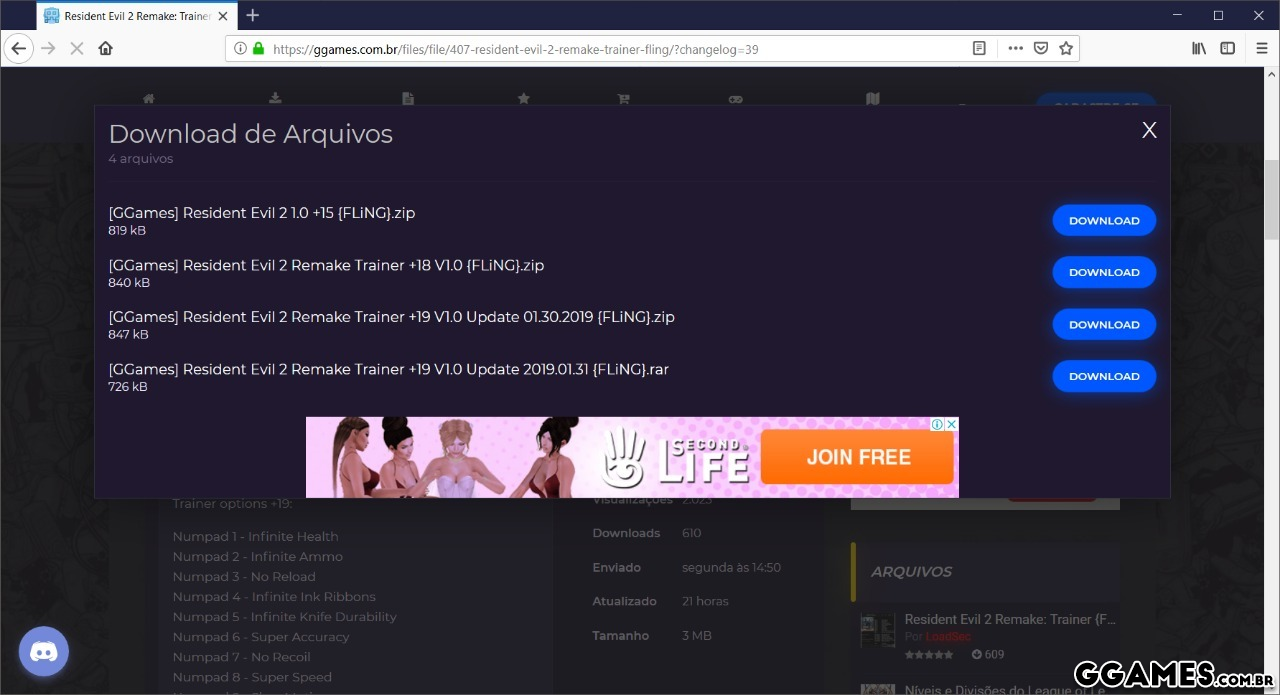Download the +19 Update 2019.01.31 rar file

(1103, 376)
